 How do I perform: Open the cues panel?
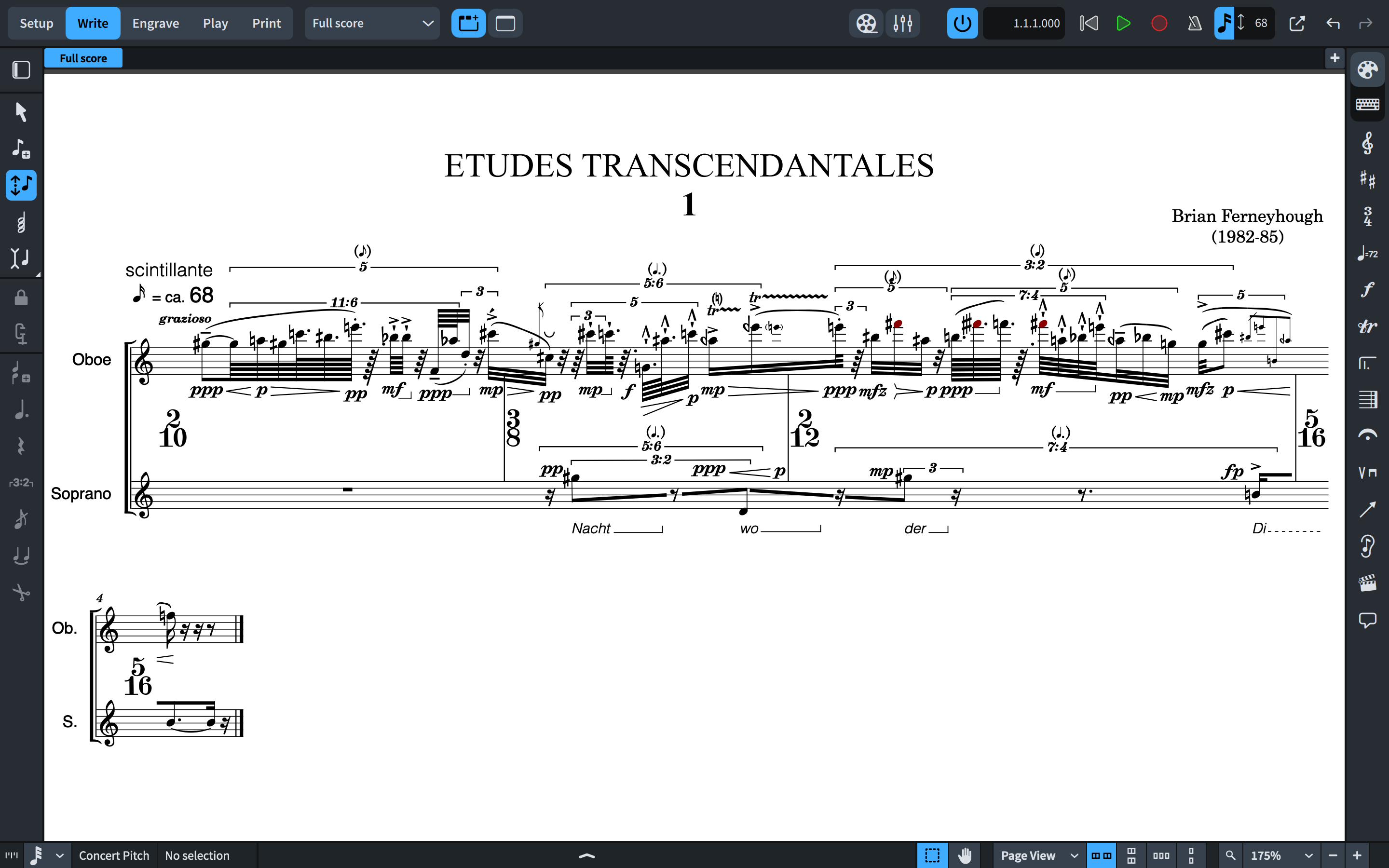point(1368,546)
